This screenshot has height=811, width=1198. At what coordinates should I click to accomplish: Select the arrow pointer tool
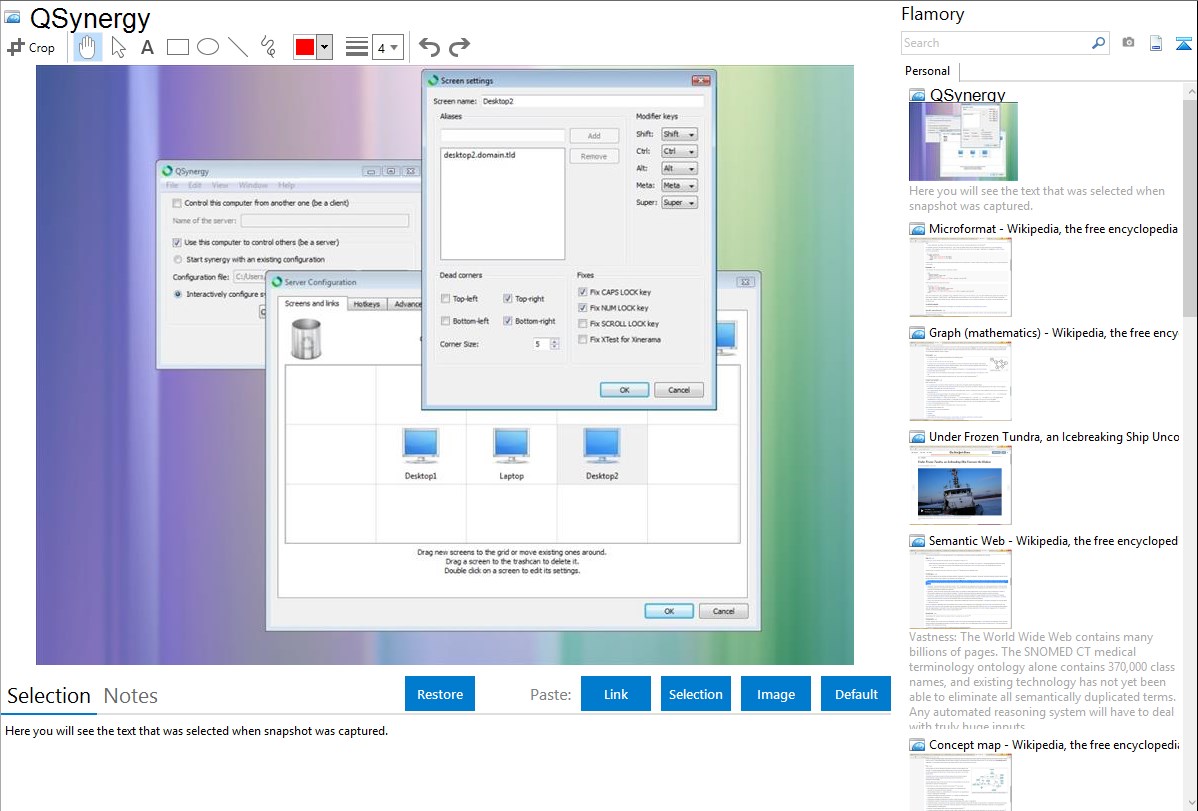(118, 47)
